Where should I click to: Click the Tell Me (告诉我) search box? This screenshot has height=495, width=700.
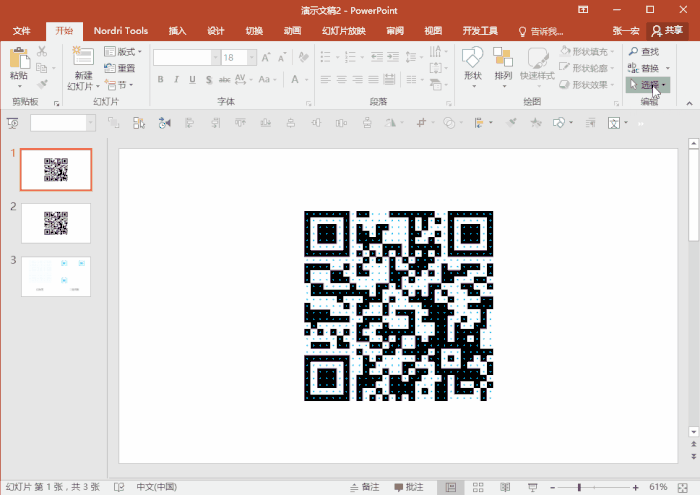(541, 31)
